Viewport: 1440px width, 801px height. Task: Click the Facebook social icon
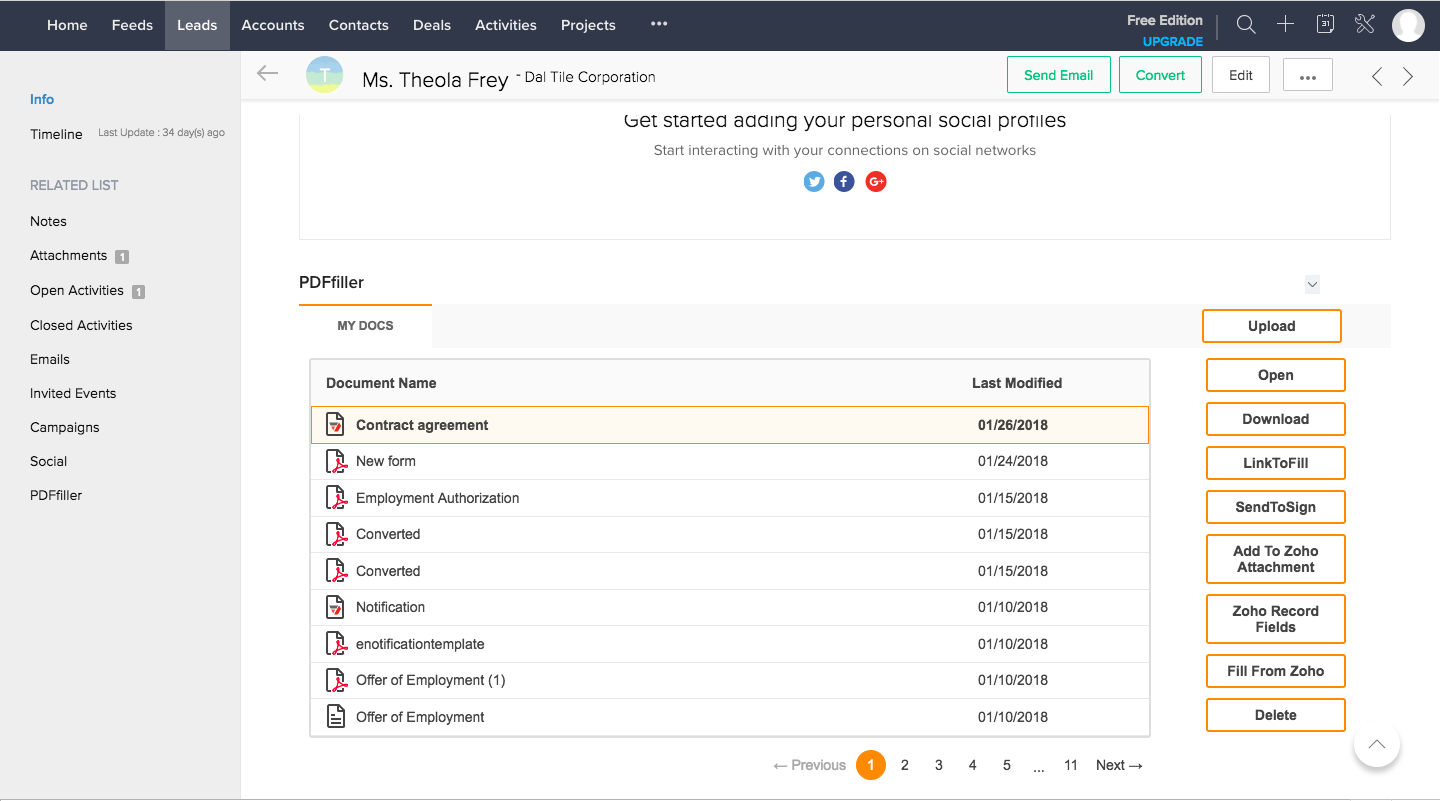point(845,182)
